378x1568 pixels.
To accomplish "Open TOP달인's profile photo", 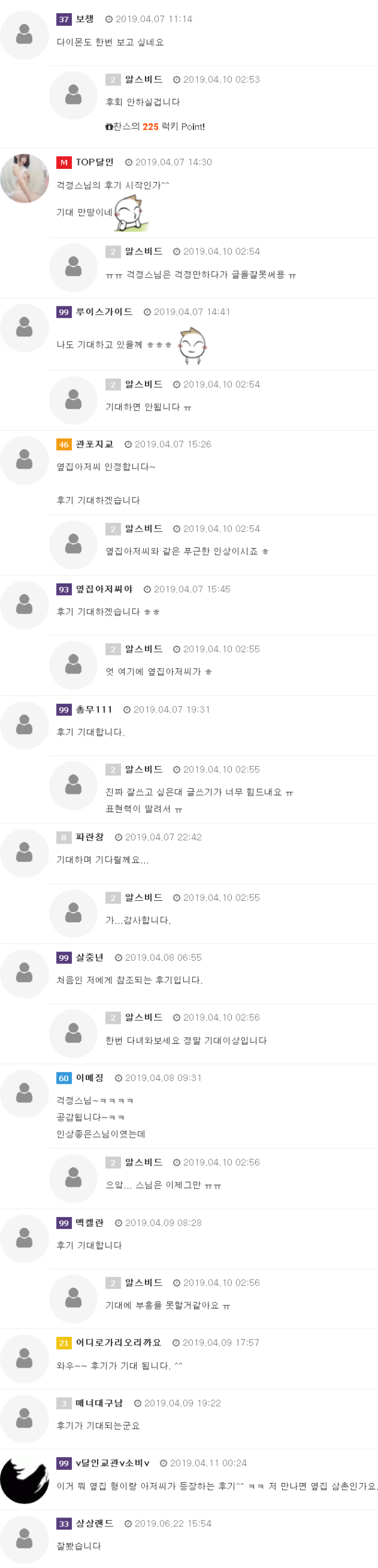I will (24, 178).
